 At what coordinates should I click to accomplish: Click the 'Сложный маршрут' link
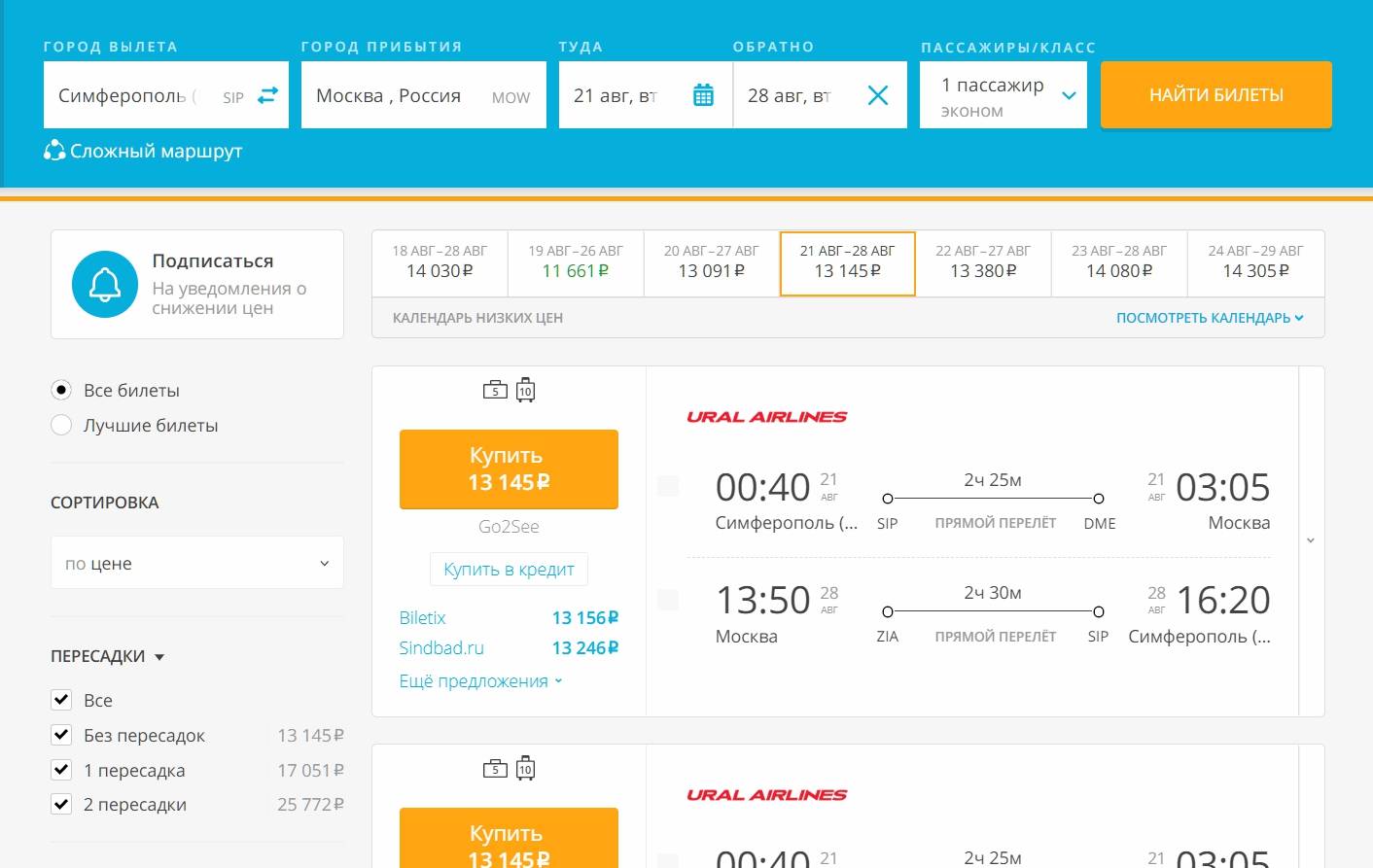point(156,151)
